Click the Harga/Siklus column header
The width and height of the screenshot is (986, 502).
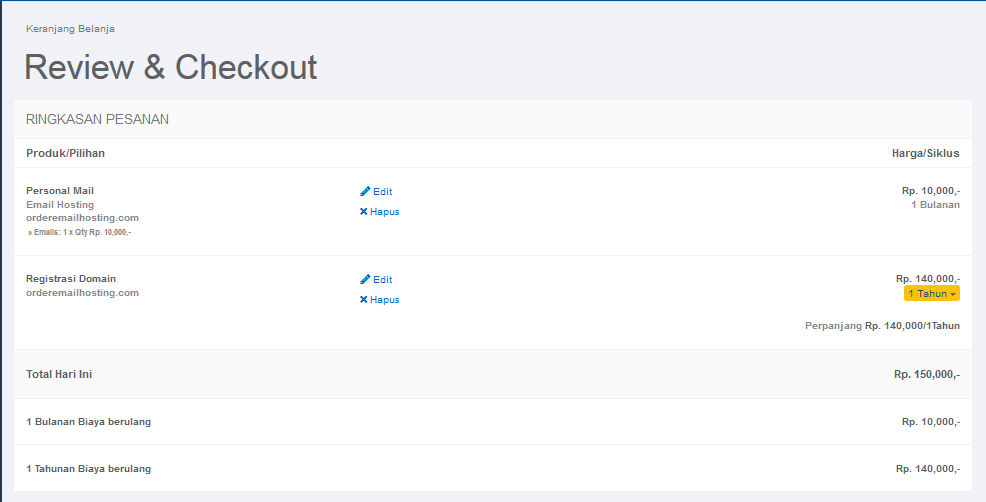click(926, 153)
